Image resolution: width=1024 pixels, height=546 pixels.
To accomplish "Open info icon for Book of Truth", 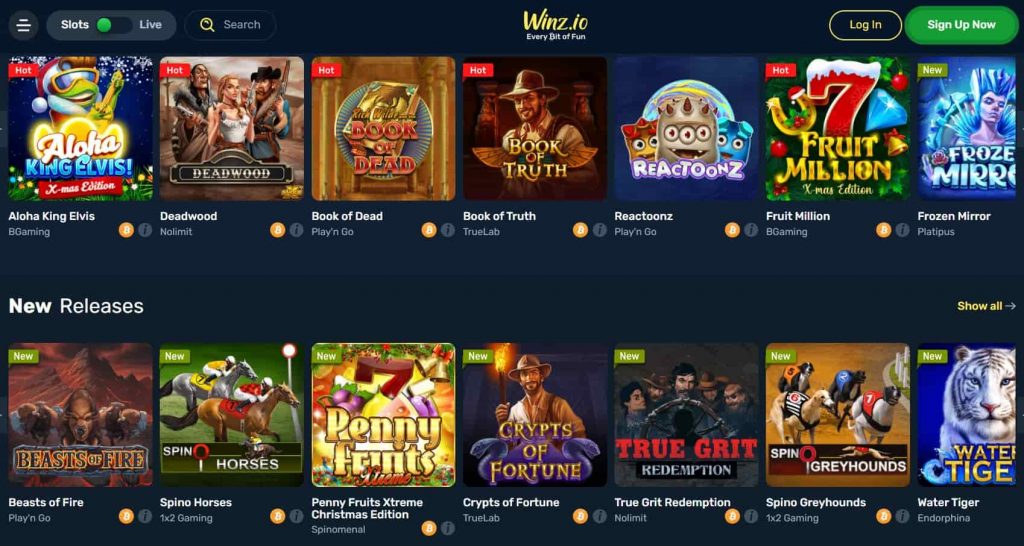I will (x=600, y=230).
